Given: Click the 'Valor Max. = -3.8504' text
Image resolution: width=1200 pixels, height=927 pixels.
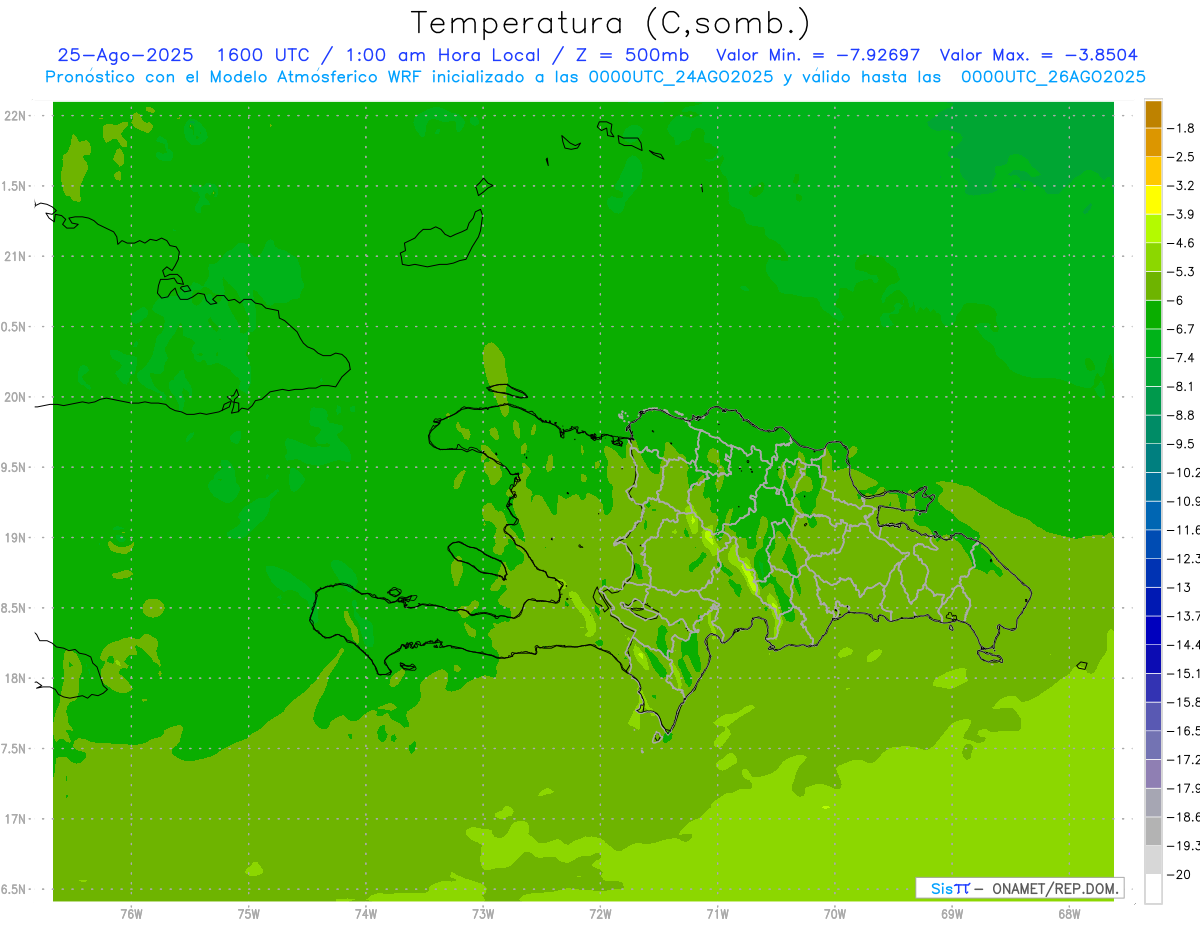Looking at the screenshot, I should pos(1039,55).
